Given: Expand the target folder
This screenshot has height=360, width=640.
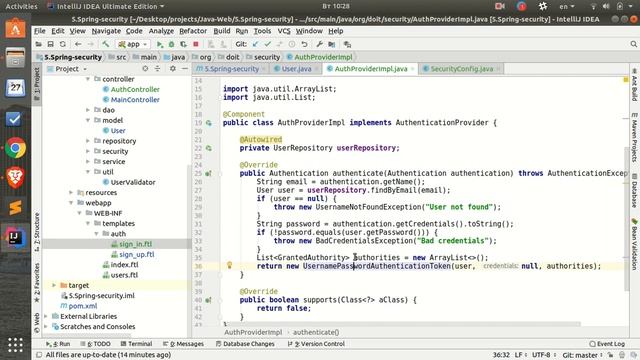Looking at the screenshot, I should (x=54, y=285).
